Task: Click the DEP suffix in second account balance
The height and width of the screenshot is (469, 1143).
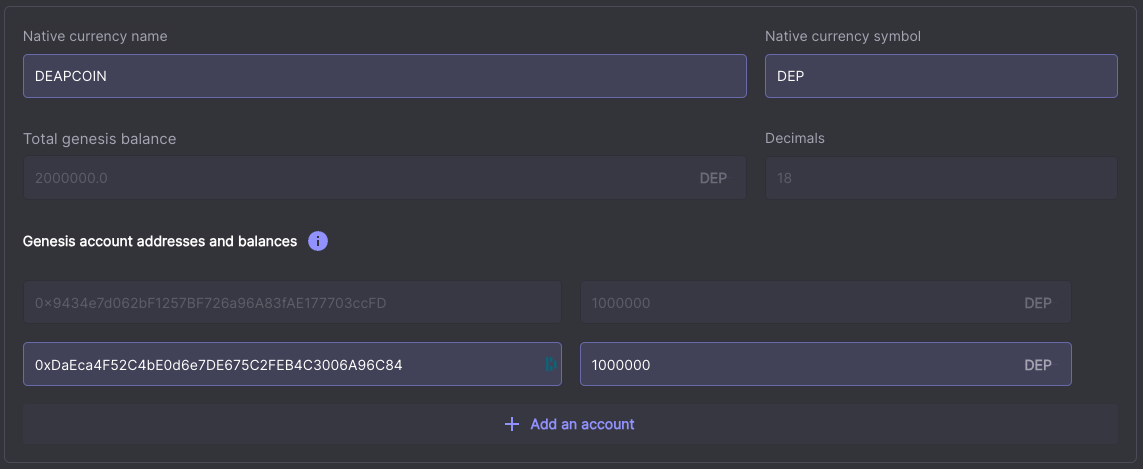Action: (1038, 365)
